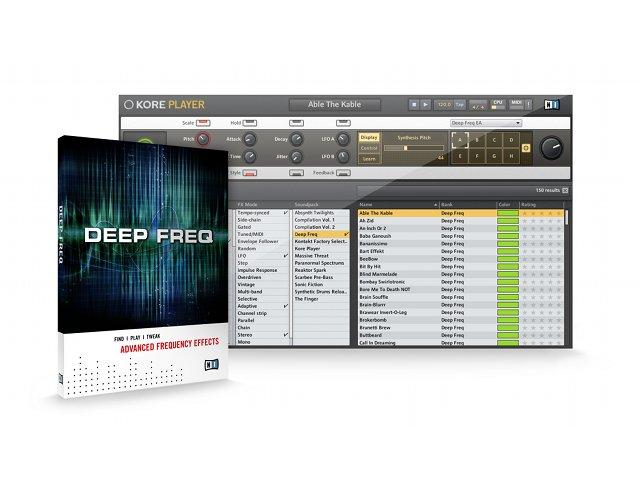Select morph pad A
Viewport: 640px width, 480px height.
coord(460,140)
